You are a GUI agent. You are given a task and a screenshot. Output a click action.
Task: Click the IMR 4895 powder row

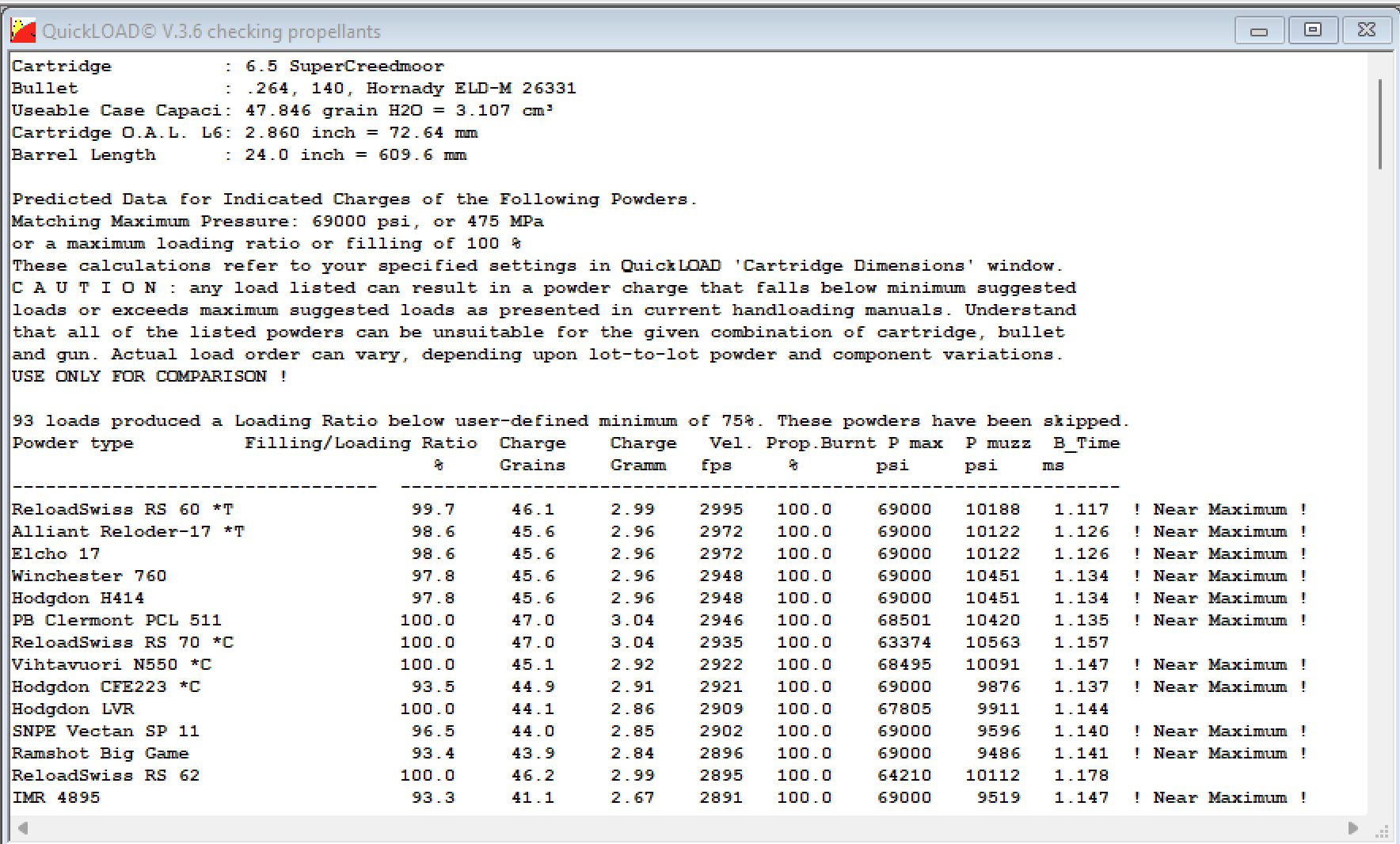tap(55, 797)
